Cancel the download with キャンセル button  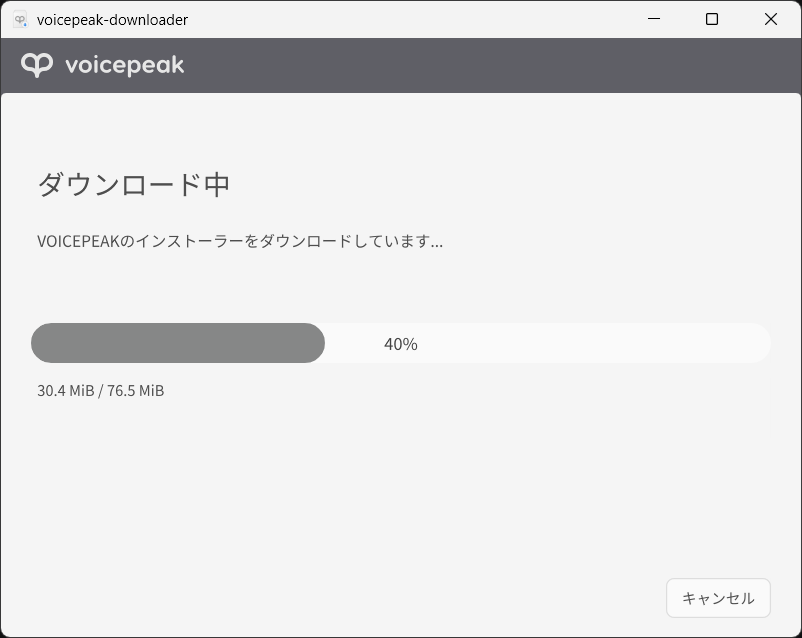tap(718, 598)
